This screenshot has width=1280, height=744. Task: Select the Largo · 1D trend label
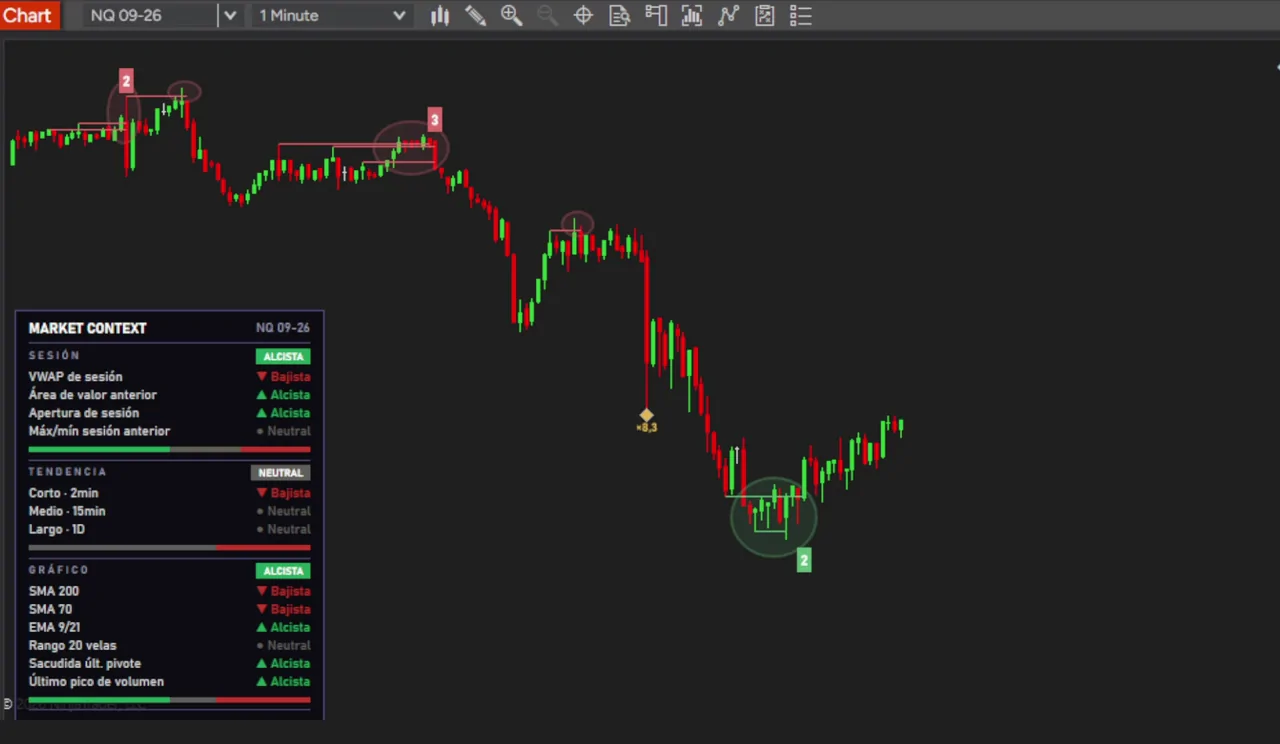[57, 529]
